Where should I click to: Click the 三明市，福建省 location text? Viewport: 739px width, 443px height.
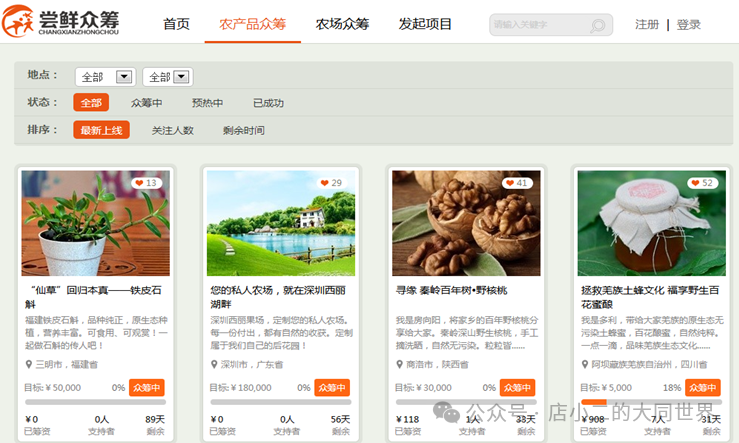[x=66, y=364]
